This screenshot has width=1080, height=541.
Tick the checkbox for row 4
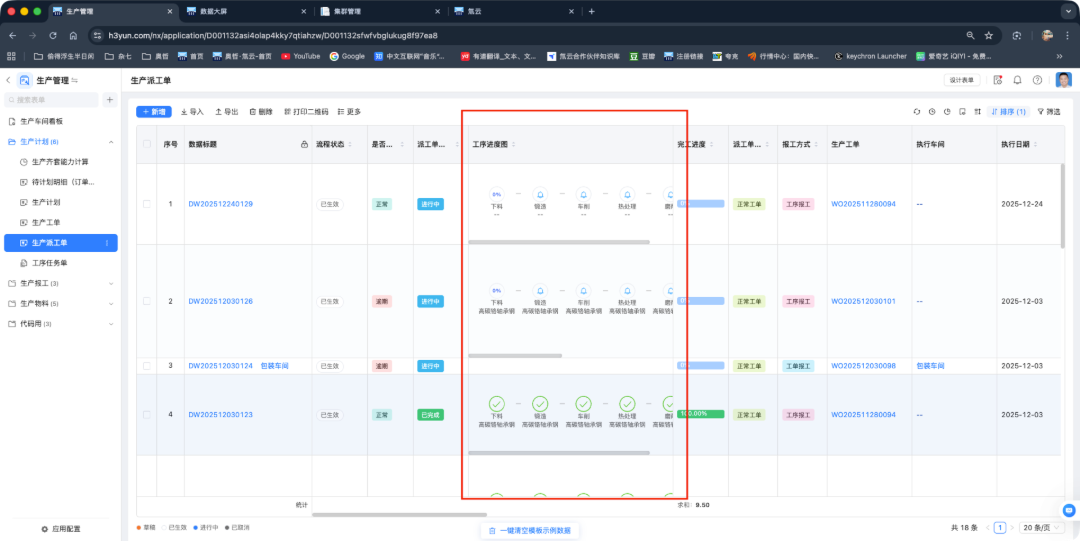point(147,415)
